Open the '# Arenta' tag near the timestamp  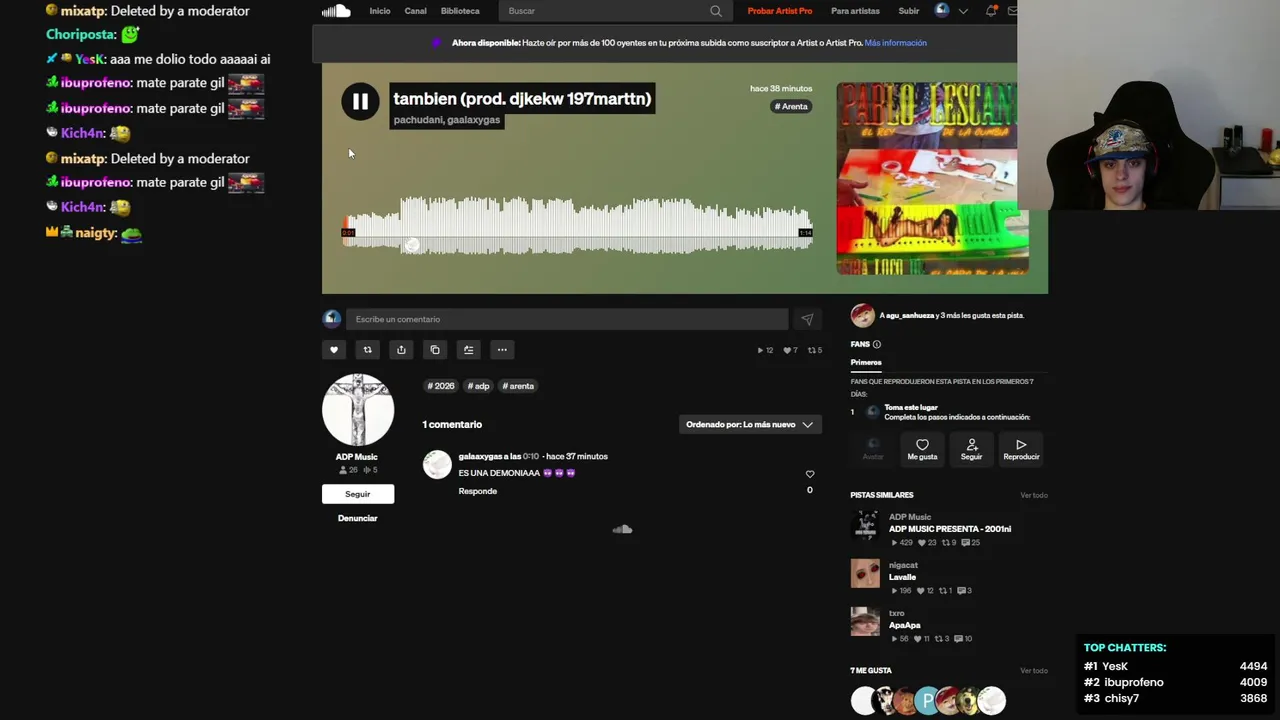pyautogui.click(x=791, y=106)
